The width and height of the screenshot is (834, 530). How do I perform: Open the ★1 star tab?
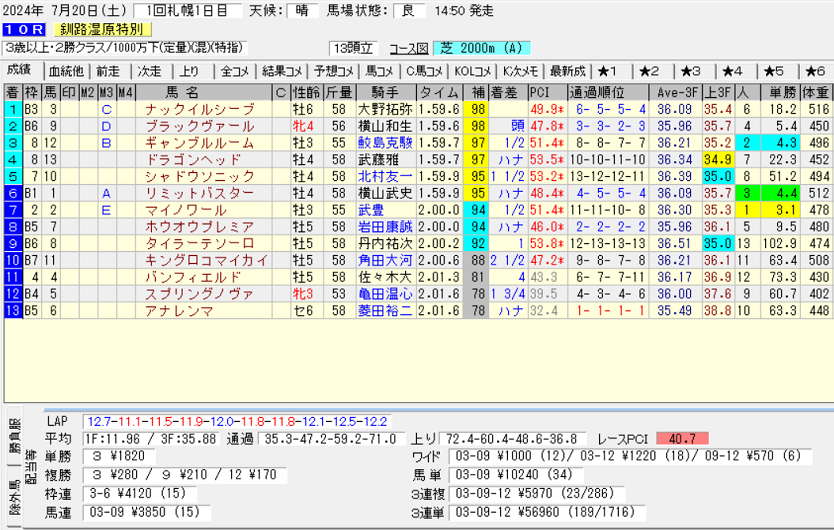pos(611,71)
